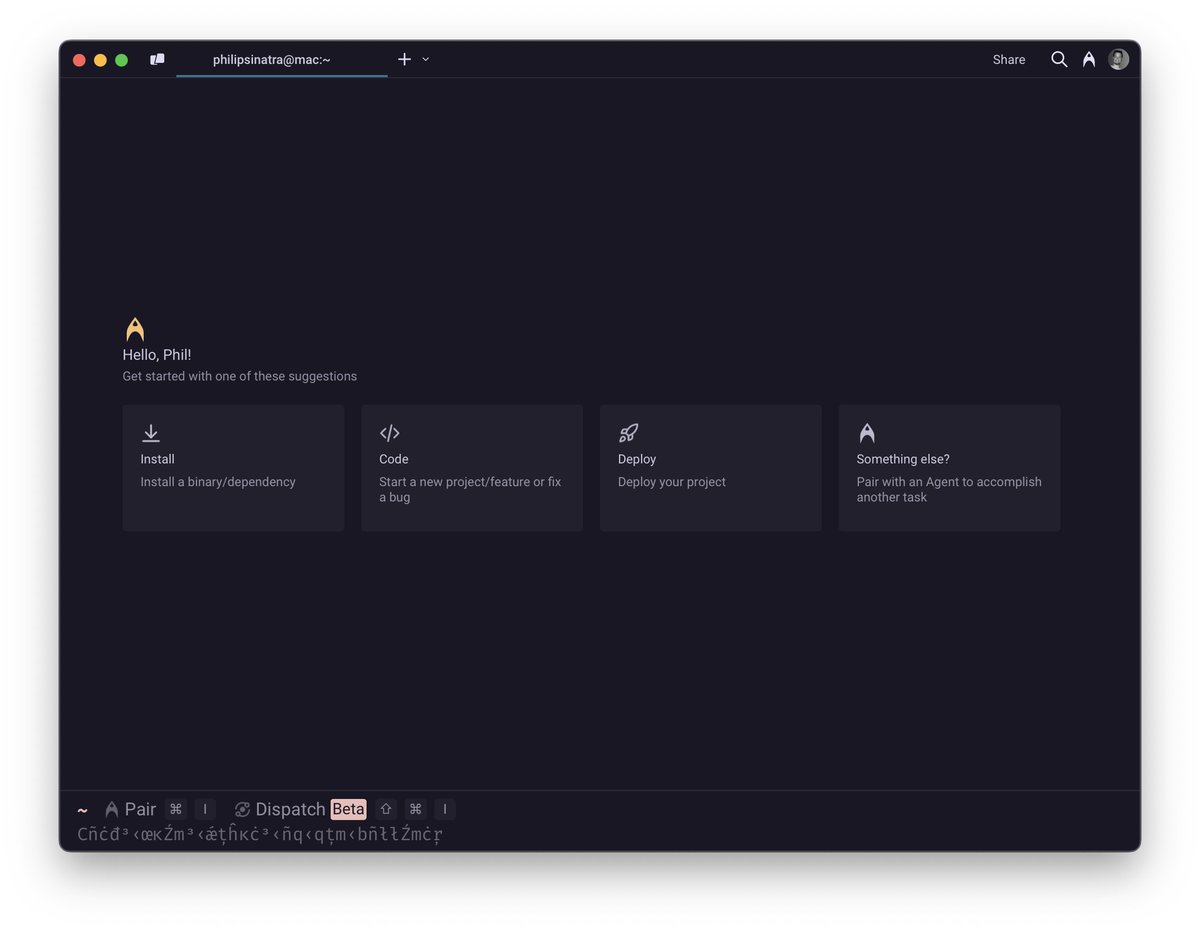The height and width of the screenshot is (930, 1200).
Task: Click the Pair agent icon
Action: click(x=112, y=810)
